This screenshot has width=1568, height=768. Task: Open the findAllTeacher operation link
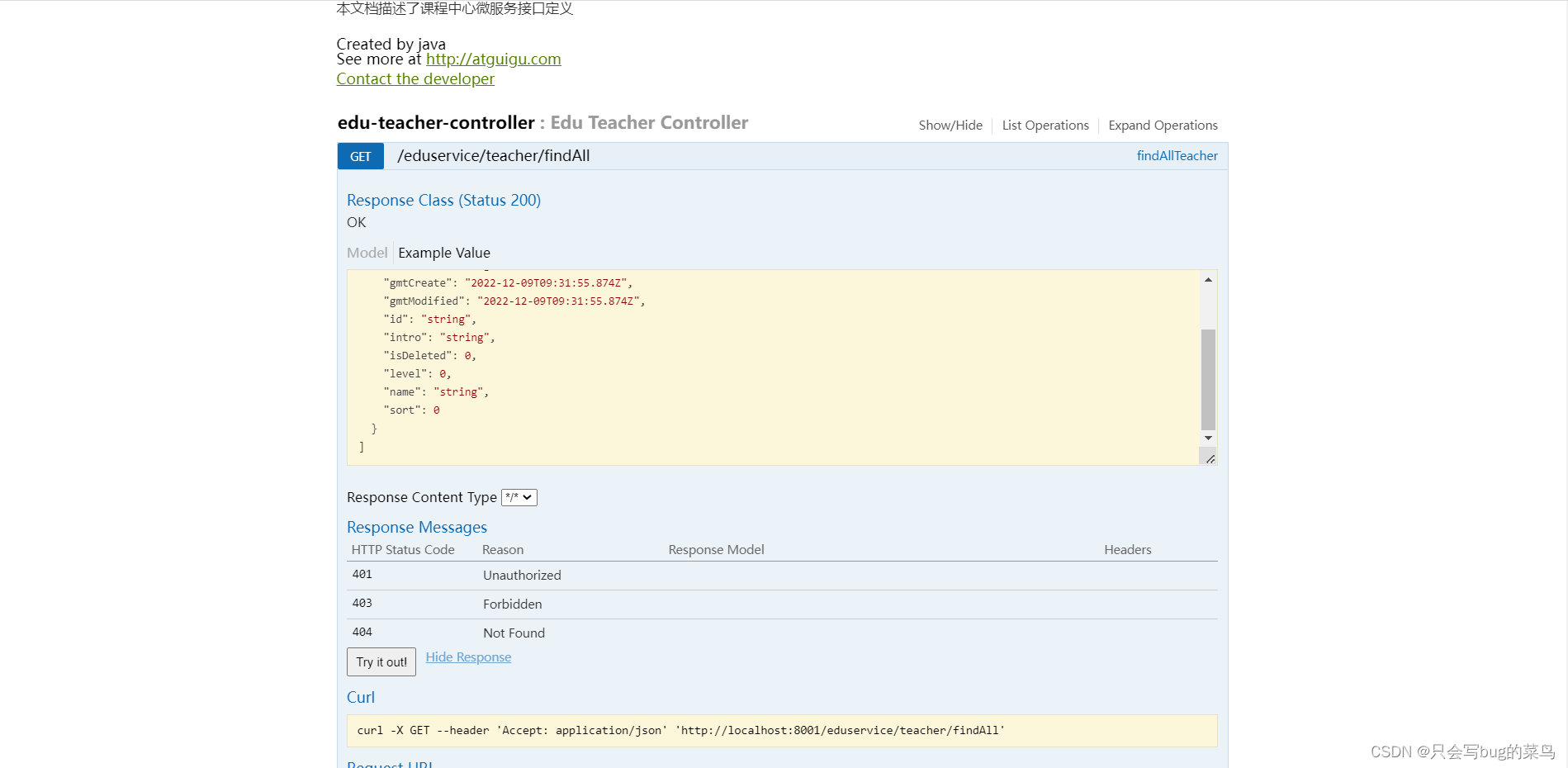point(1176,156)
